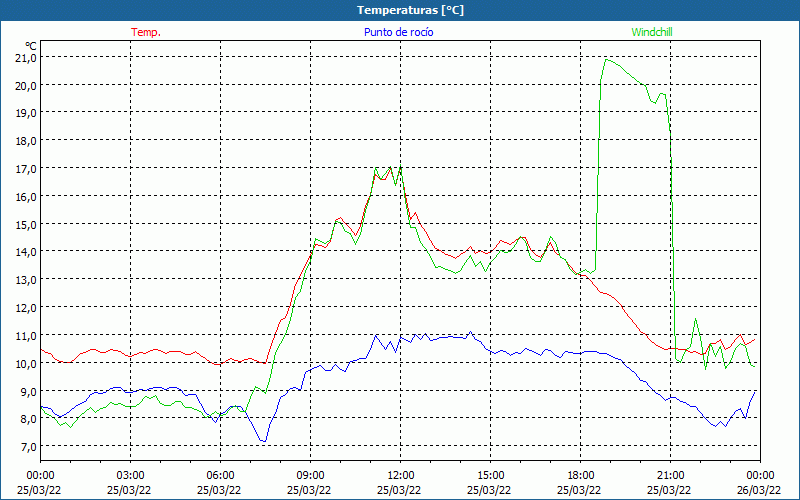Click the 20,0 y-axis label
Screen dimensions: 800x500
tap(26, 86)
